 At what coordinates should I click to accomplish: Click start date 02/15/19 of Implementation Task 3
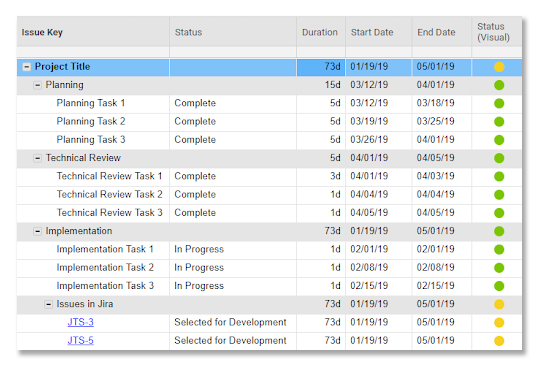[x=369, y=285]
